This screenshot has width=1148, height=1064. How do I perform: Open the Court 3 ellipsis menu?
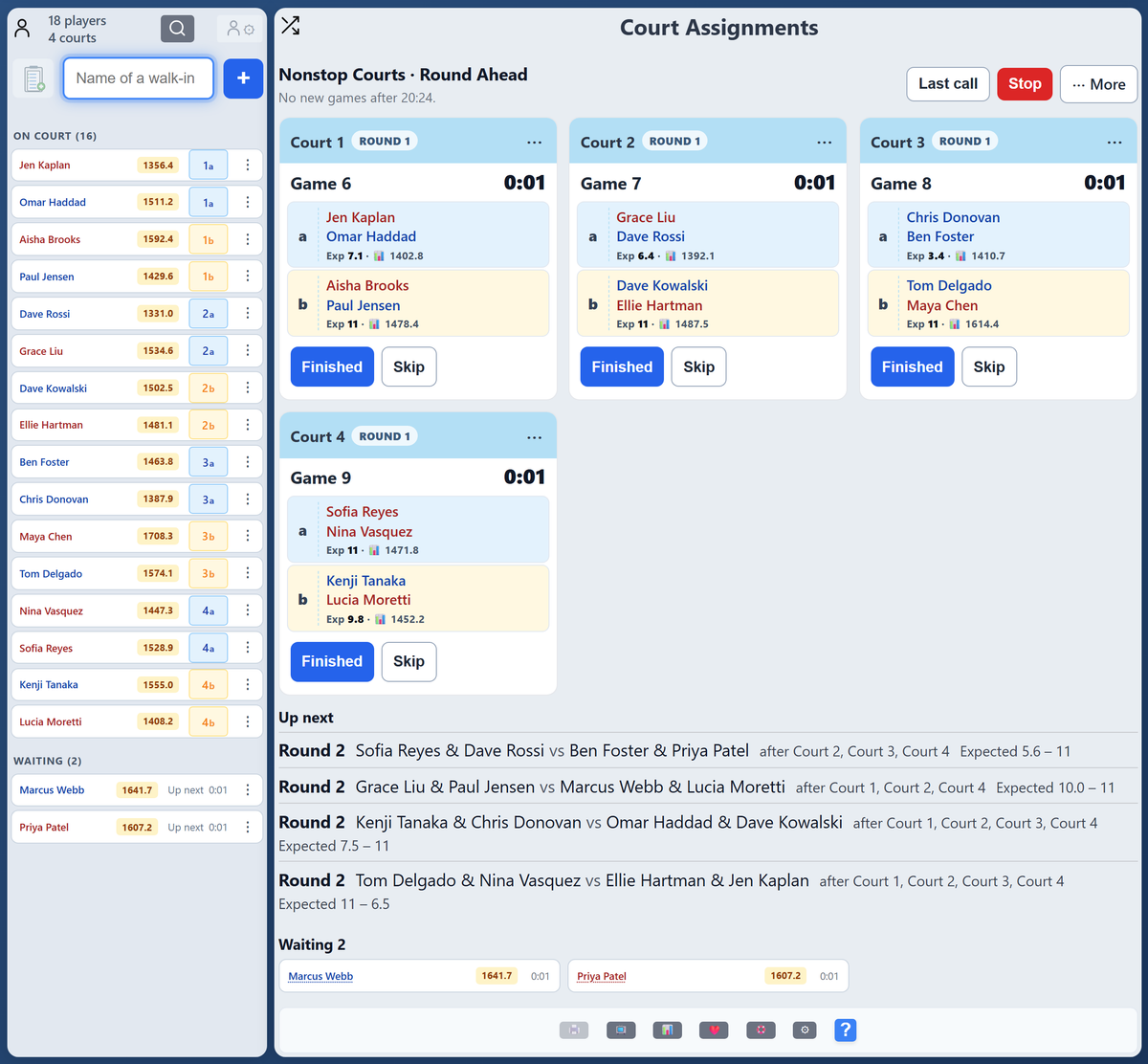pyautogui.click(x=1115, y=143)
